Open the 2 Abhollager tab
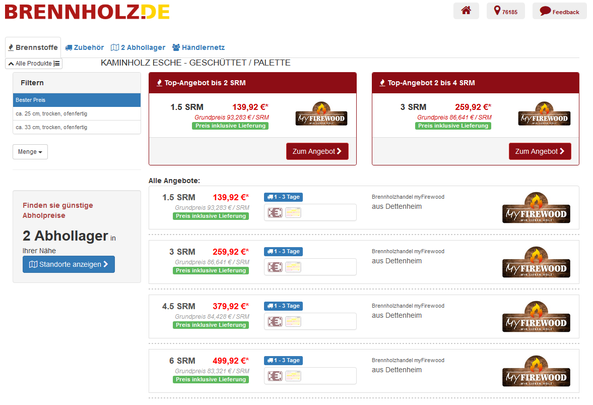Screen dimensions: 593x405 [x=138, y=48]
